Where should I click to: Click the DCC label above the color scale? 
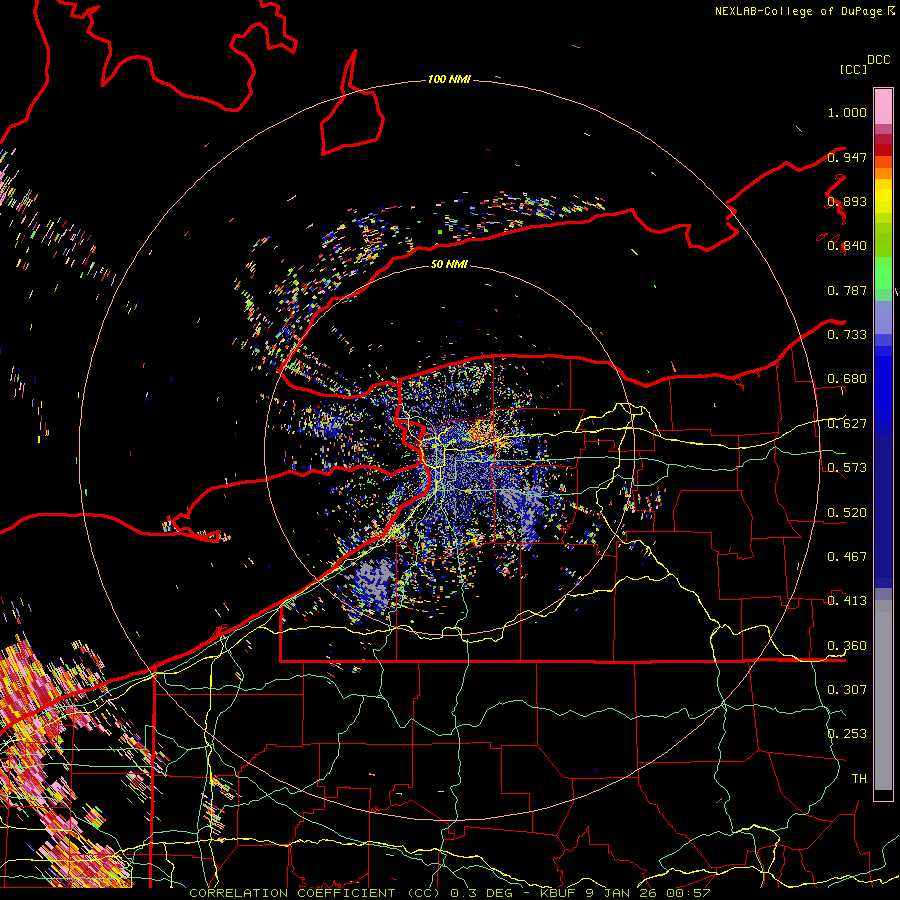click(879, 60)
